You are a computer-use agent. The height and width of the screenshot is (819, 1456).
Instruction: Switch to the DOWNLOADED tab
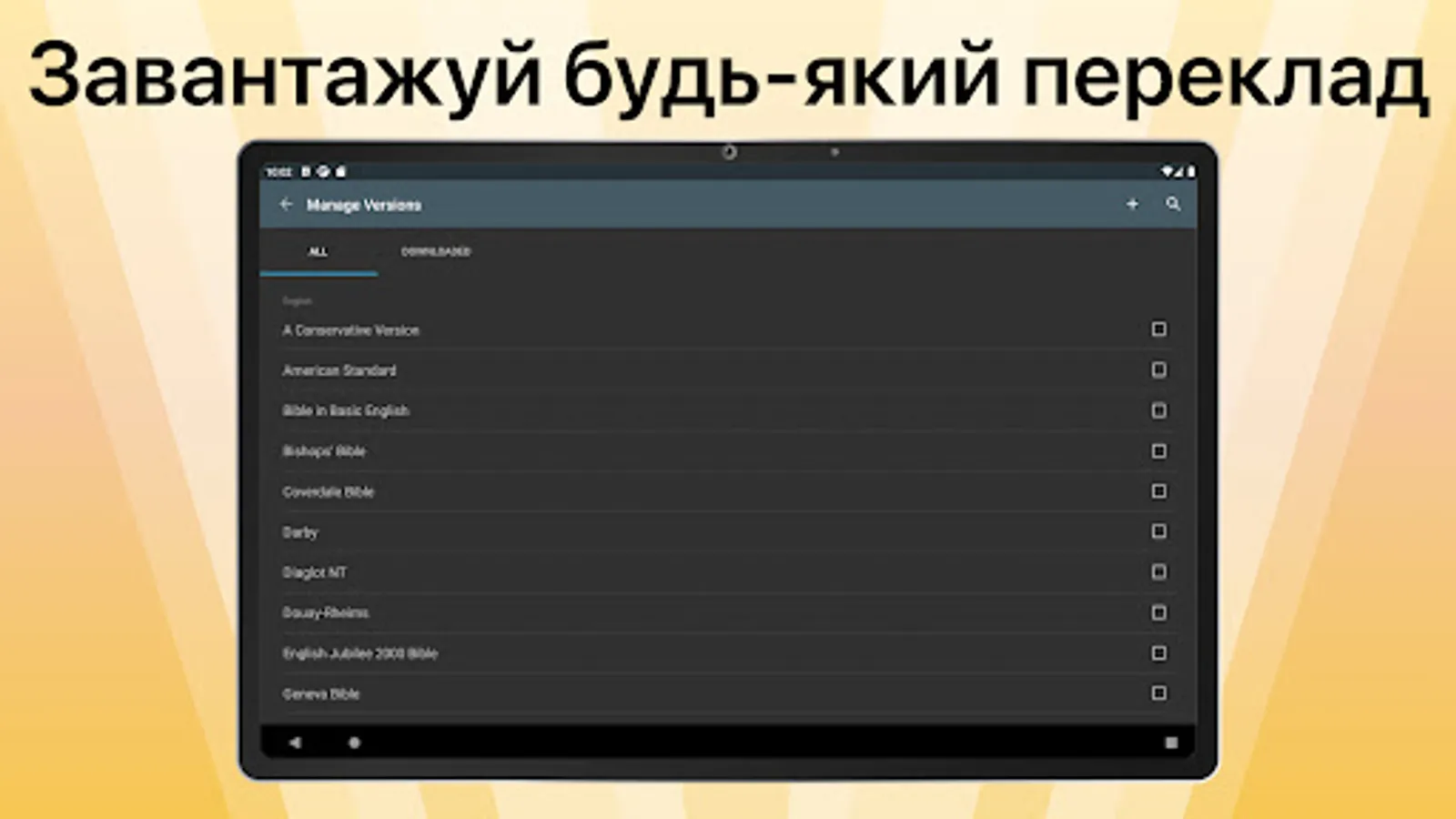(x=436, y=252)
